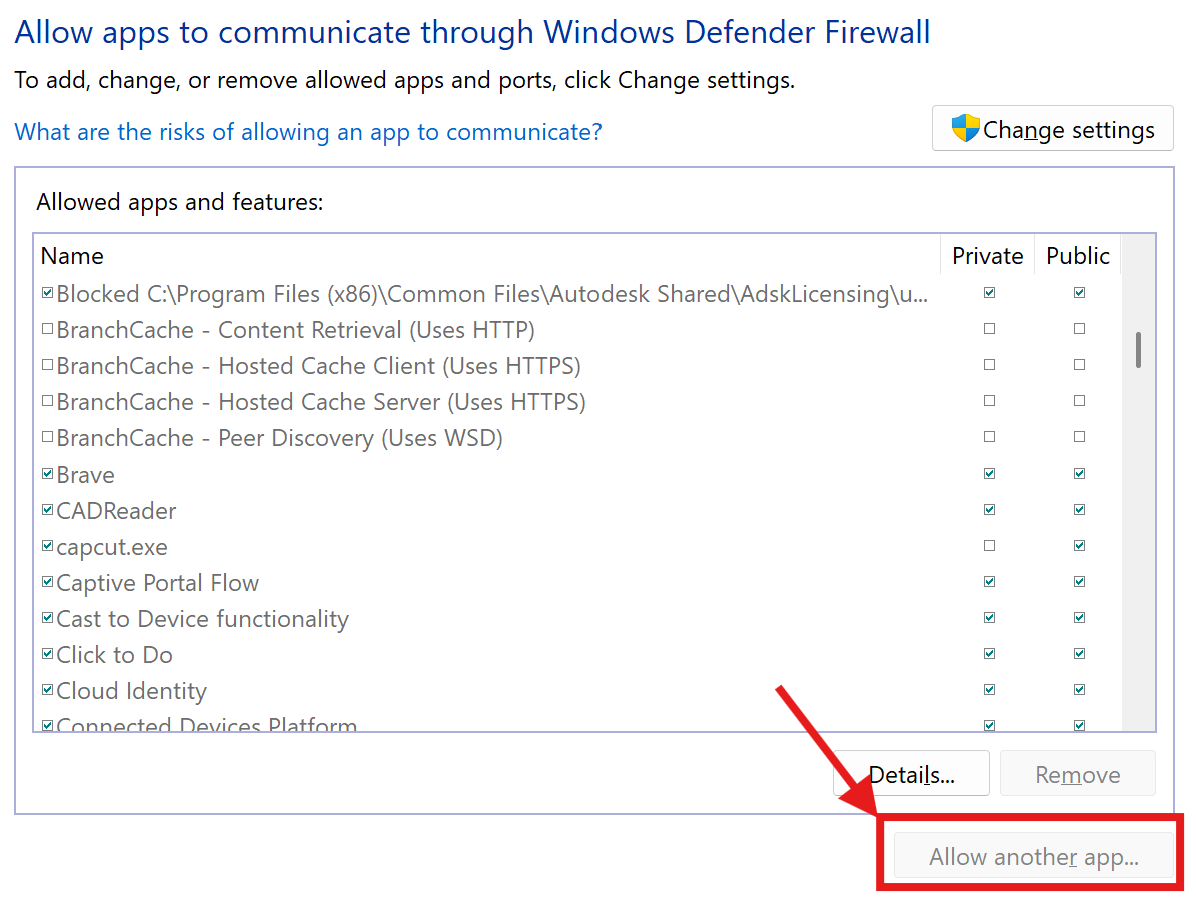The image size is (1196, 904).
Task: Click the Private column header
Action: click(x=987, y=256)
